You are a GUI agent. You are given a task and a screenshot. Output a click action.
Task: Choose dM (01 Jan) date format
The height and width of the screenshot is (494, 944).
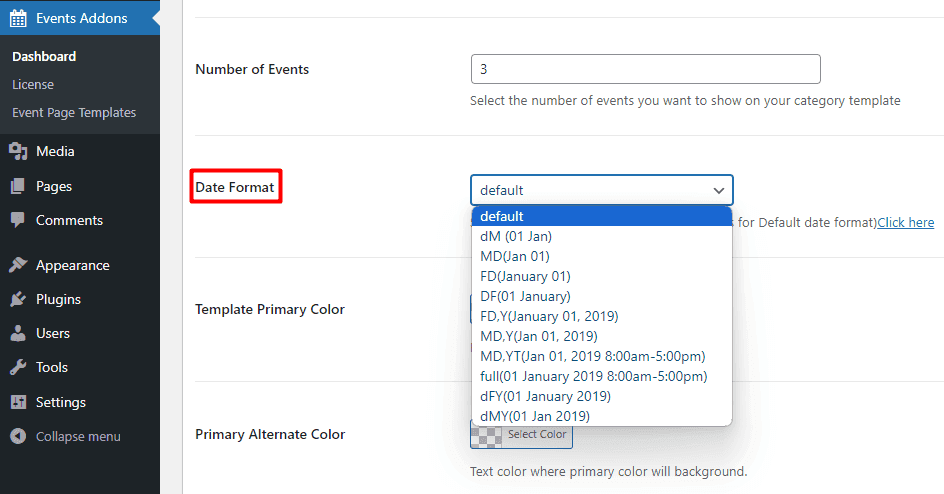coord(516,236)
